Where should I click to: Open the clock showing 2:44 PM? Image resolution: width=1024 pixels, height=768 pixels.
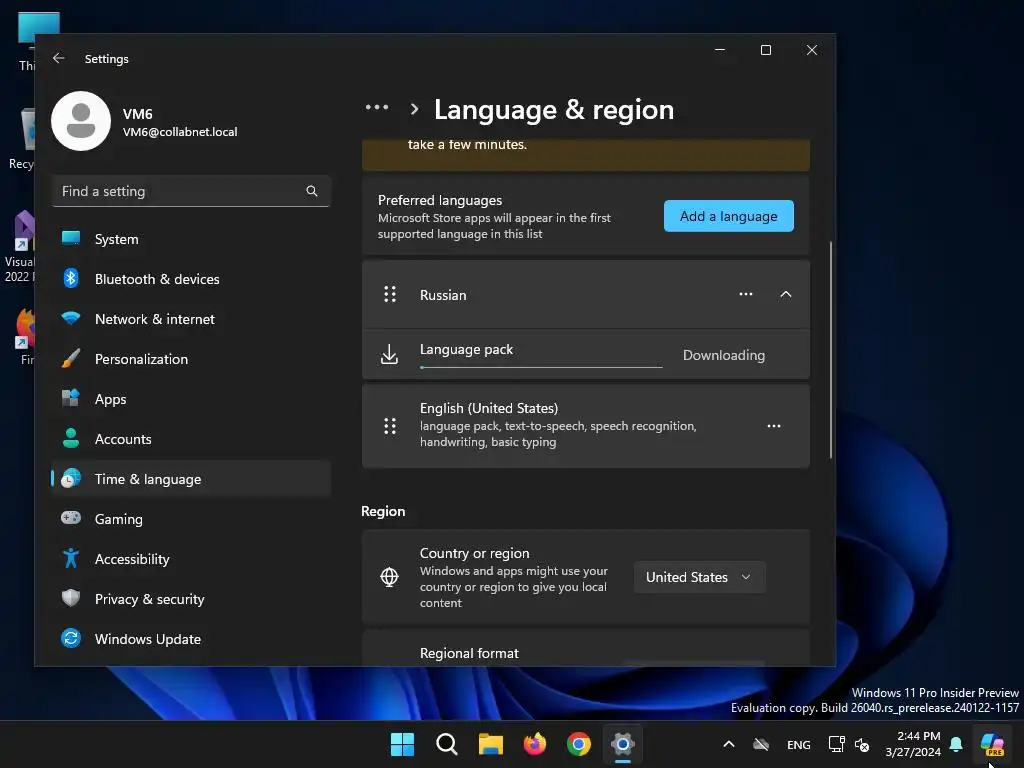[x=913, y=744]
